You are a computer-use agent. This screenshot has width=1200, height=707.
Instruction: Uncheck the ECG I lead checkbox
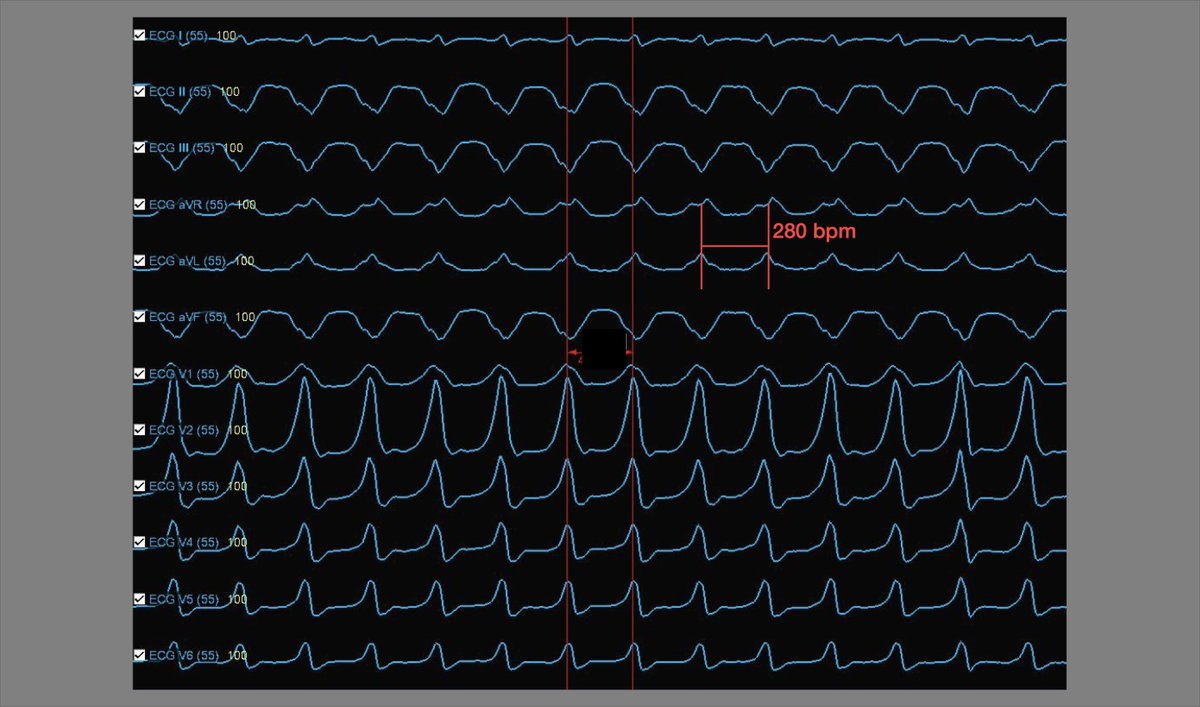tap(140, 35)
